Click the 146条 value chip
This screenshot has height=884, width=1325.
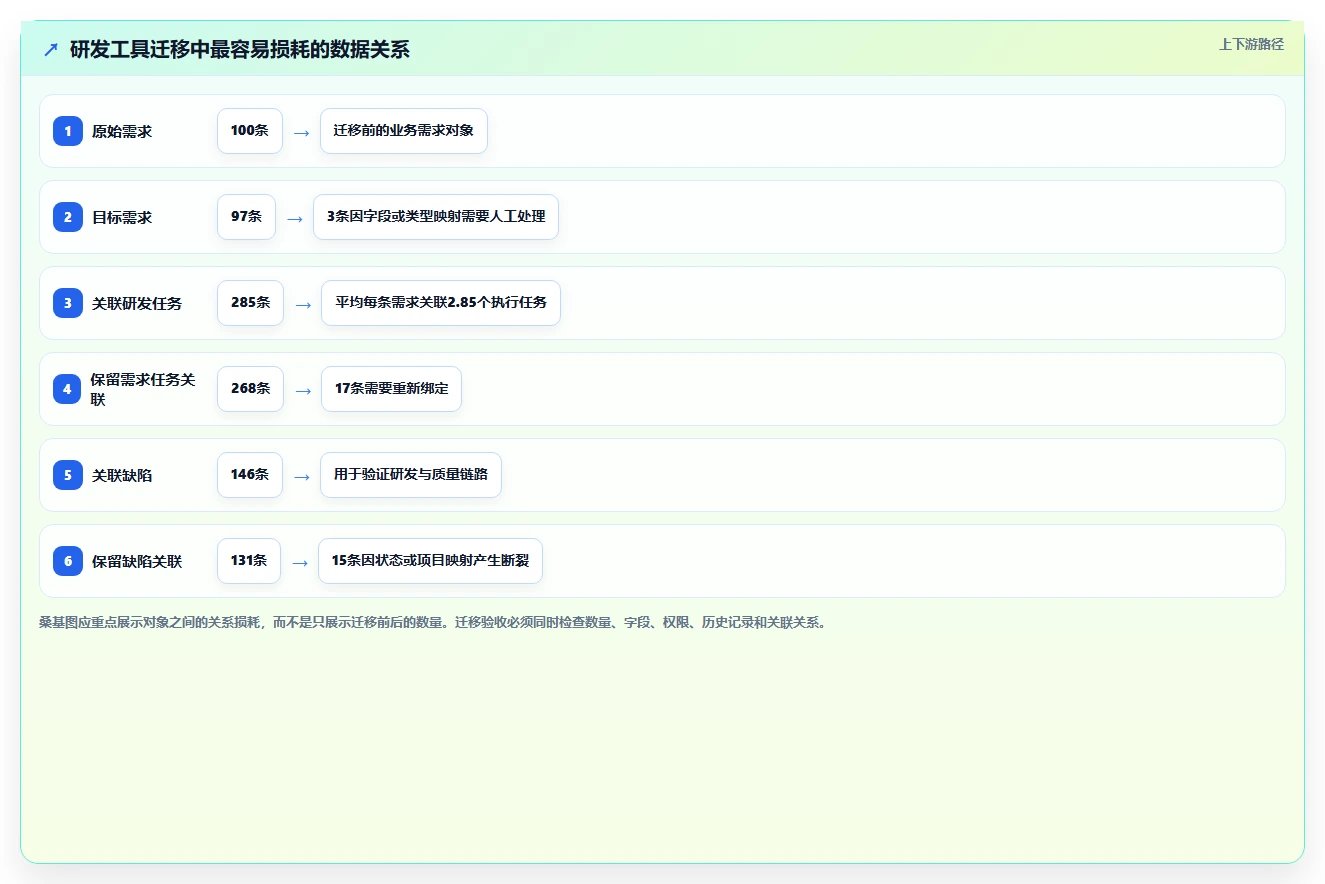coord(250,475)
